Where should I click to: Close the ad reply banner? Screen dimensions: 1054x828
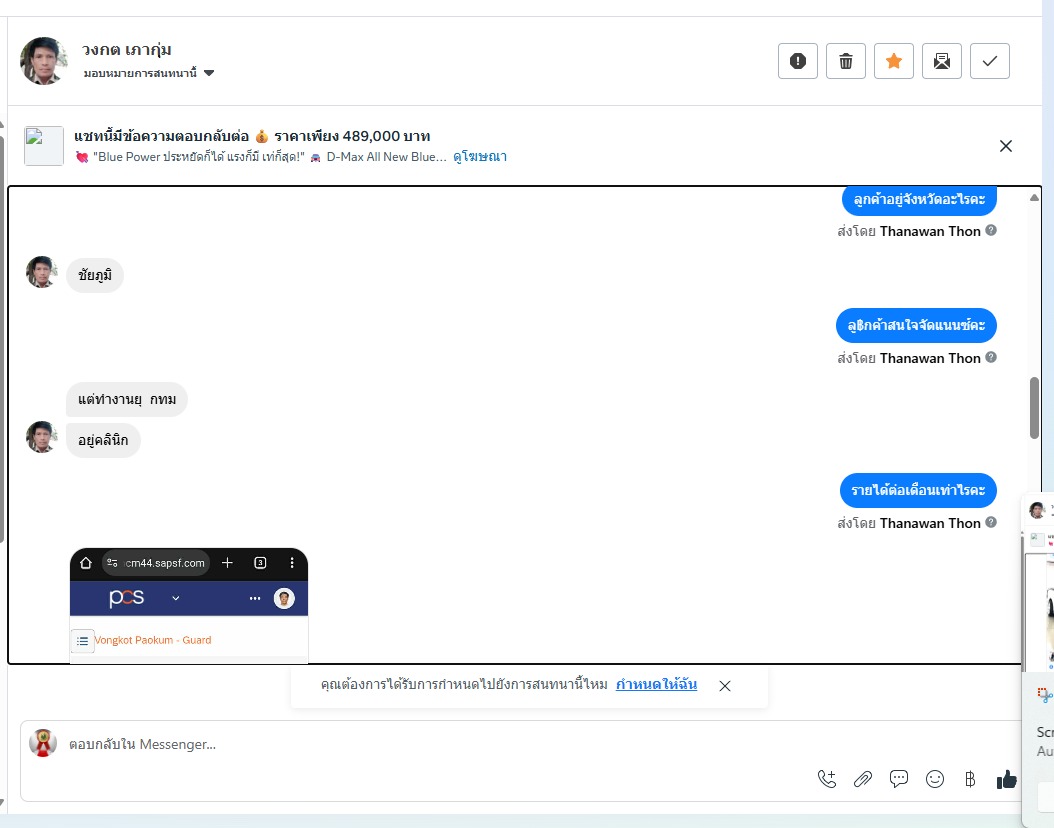(x=1006, y=146)
